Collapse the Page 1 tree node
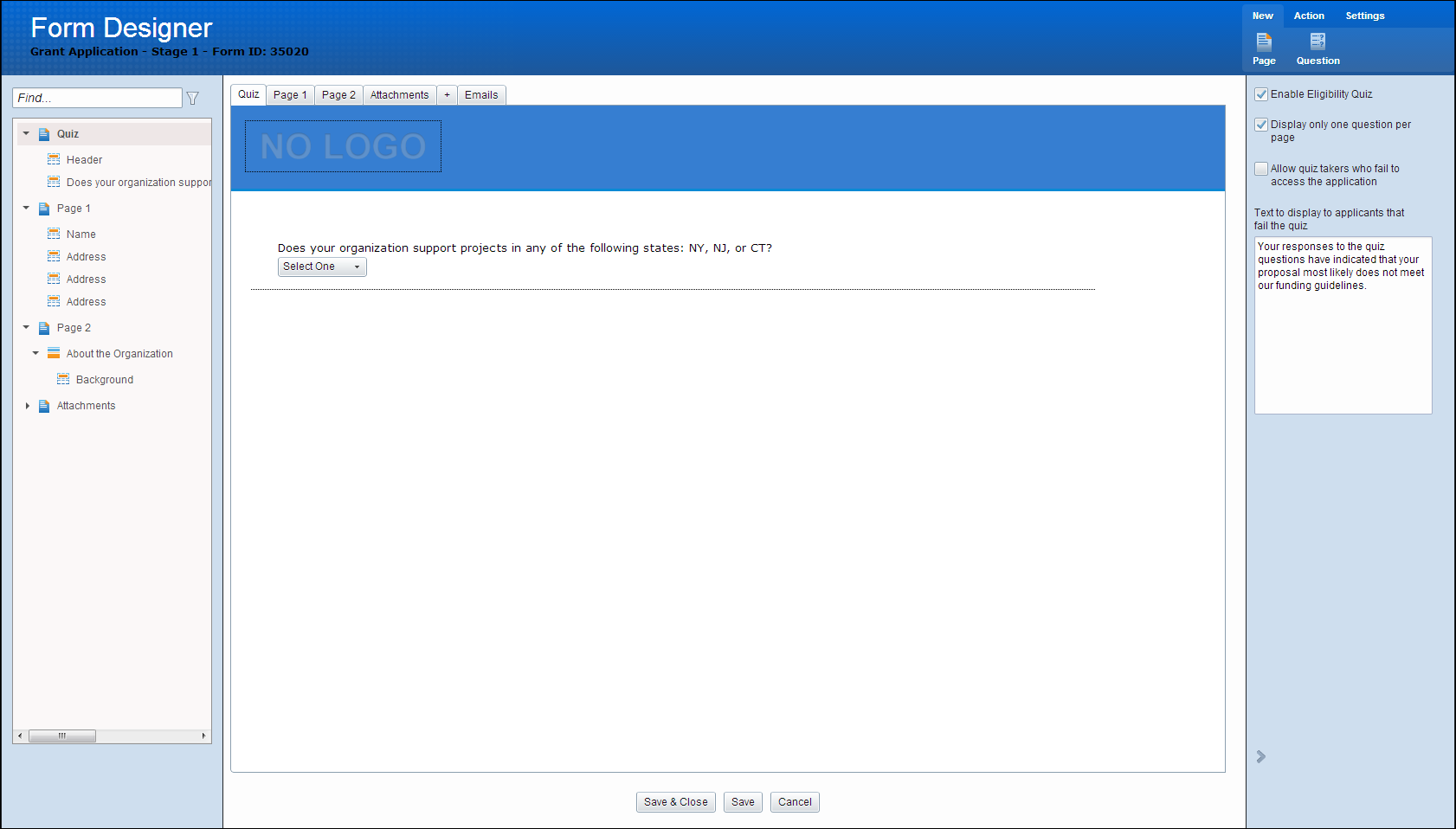This screenshot has height=829, width=1456. 26,209
